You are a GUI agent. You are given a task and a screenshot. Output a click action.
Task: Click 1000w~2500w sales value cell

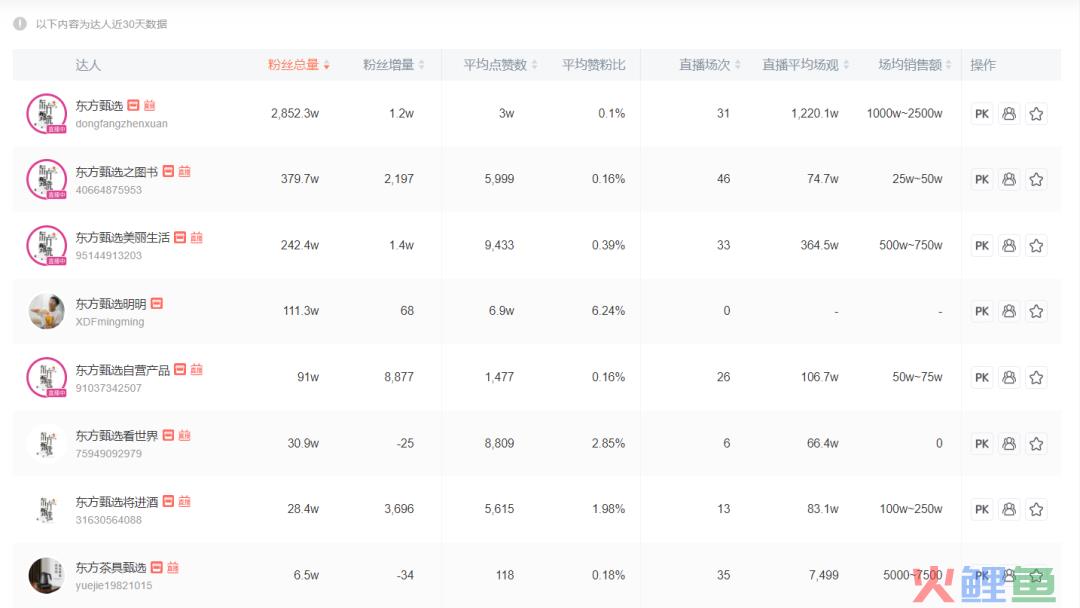904,114
